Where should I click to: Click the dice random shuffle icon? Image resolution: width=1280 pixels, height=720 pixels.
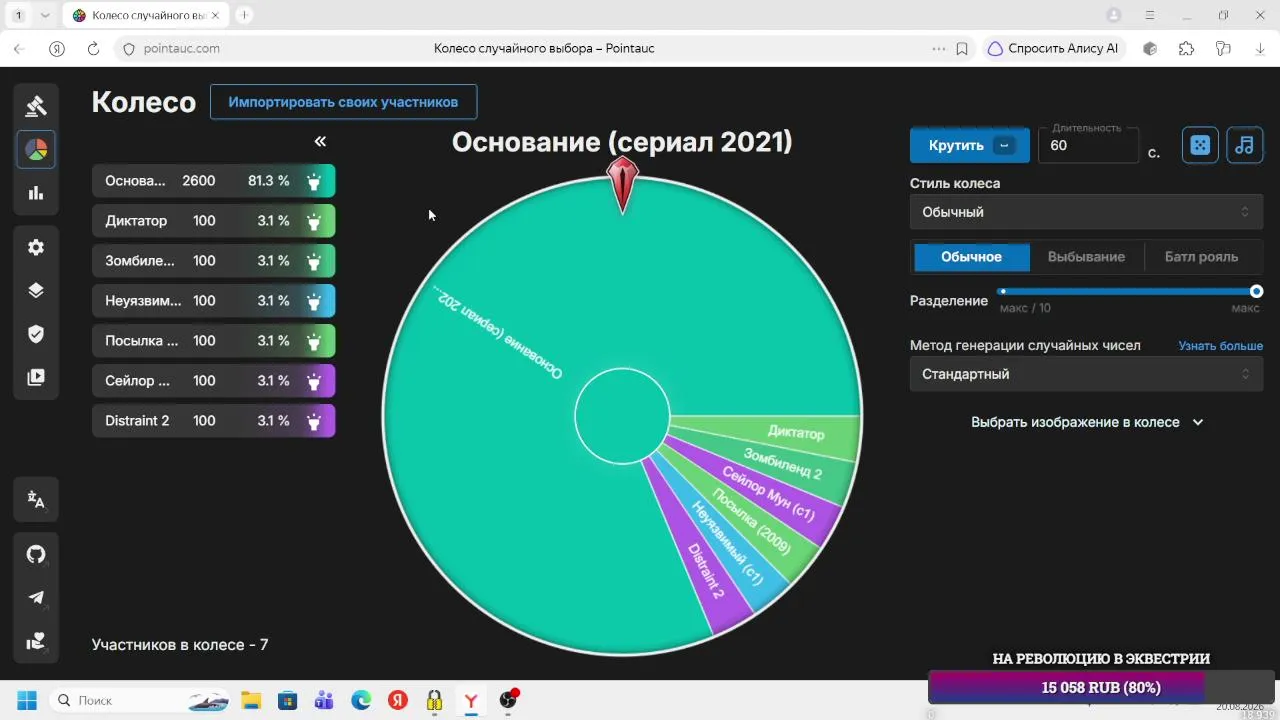coord(1200,145)
